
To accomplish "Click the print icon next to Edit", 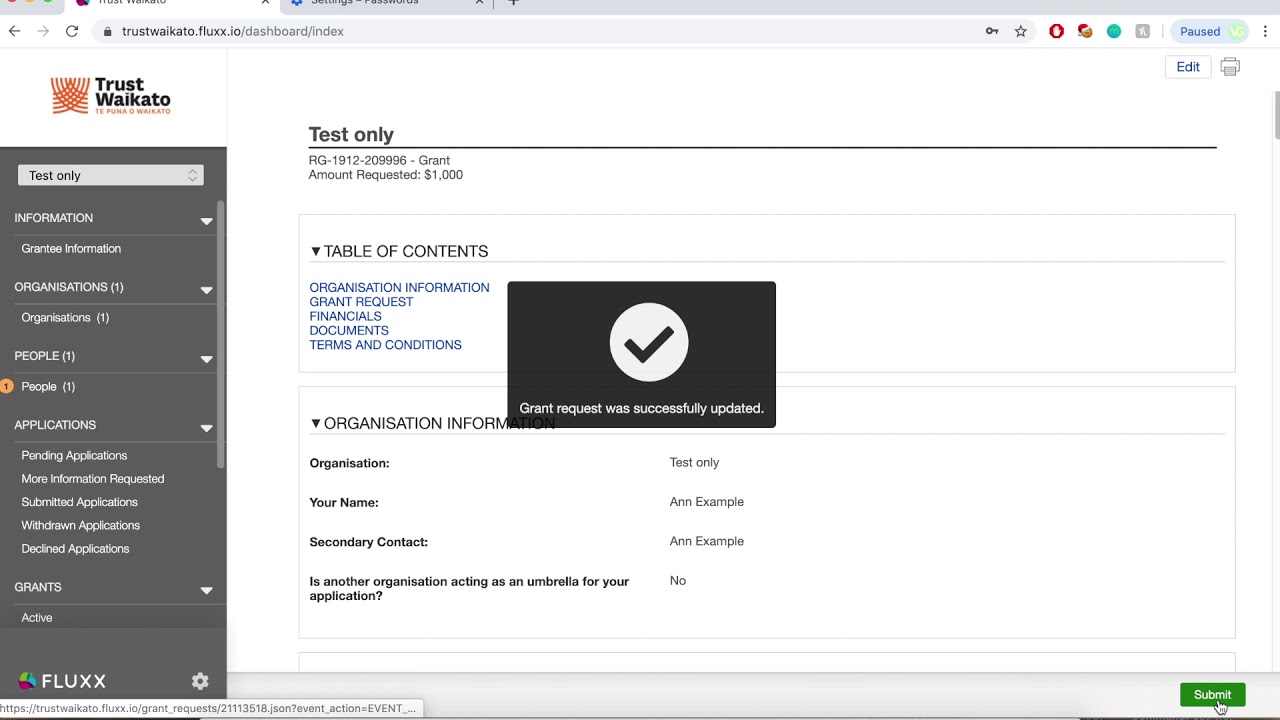I will [x=1230, y=67].
